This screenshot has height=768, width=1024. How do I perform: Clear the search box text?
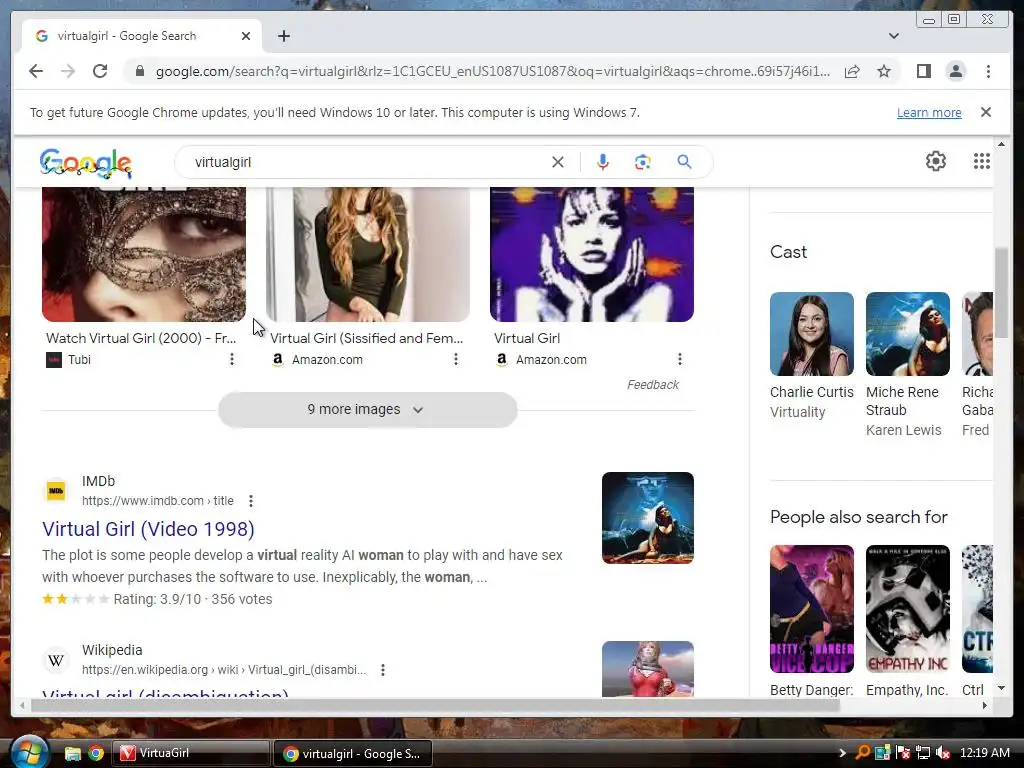click(557, 162)
